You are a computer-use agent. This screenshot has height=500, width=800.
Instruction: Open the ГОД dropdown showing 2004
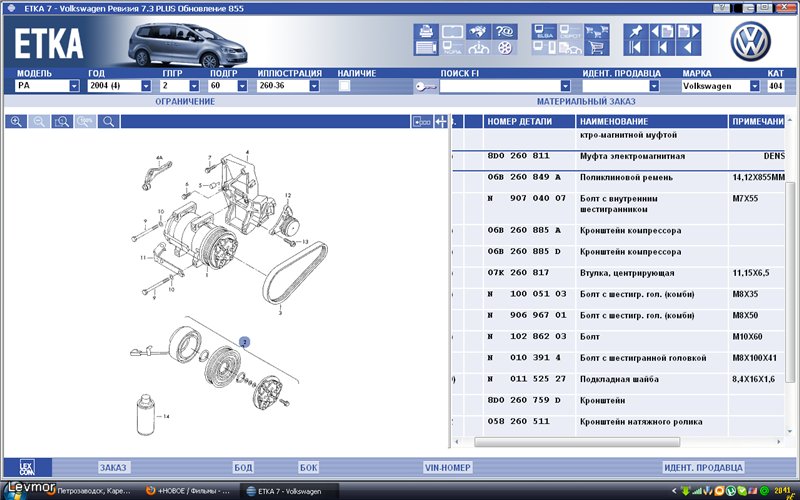pyautogui.click(x=145, y=86)
